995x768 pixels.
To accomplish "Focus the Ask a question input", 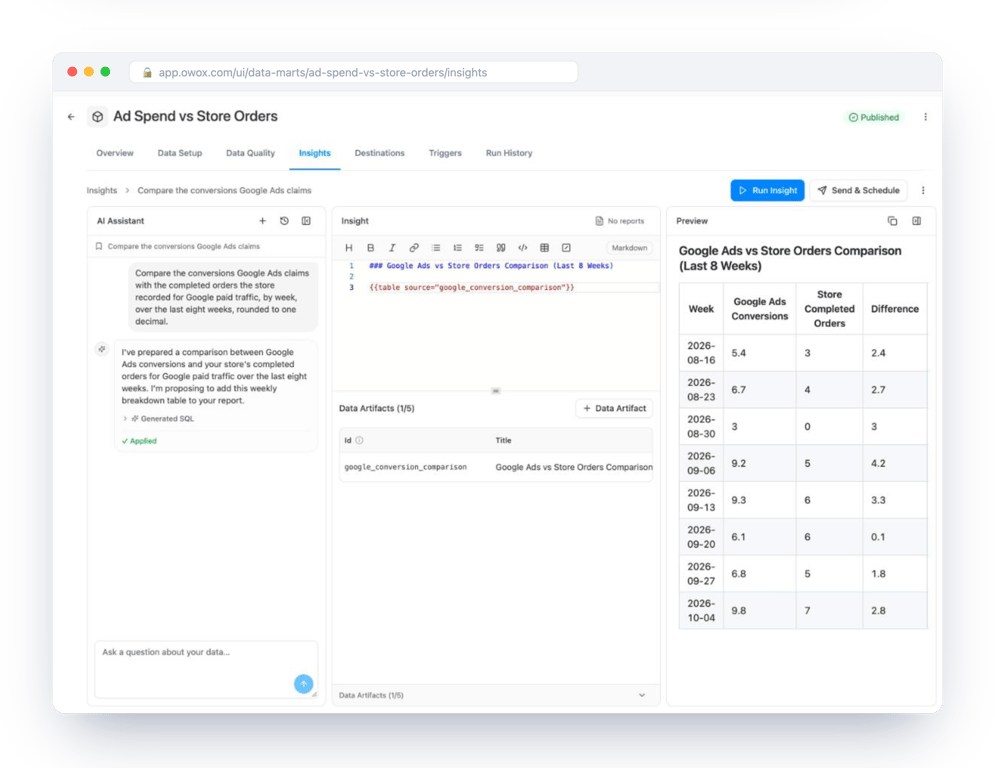I will tap(206, 669).
